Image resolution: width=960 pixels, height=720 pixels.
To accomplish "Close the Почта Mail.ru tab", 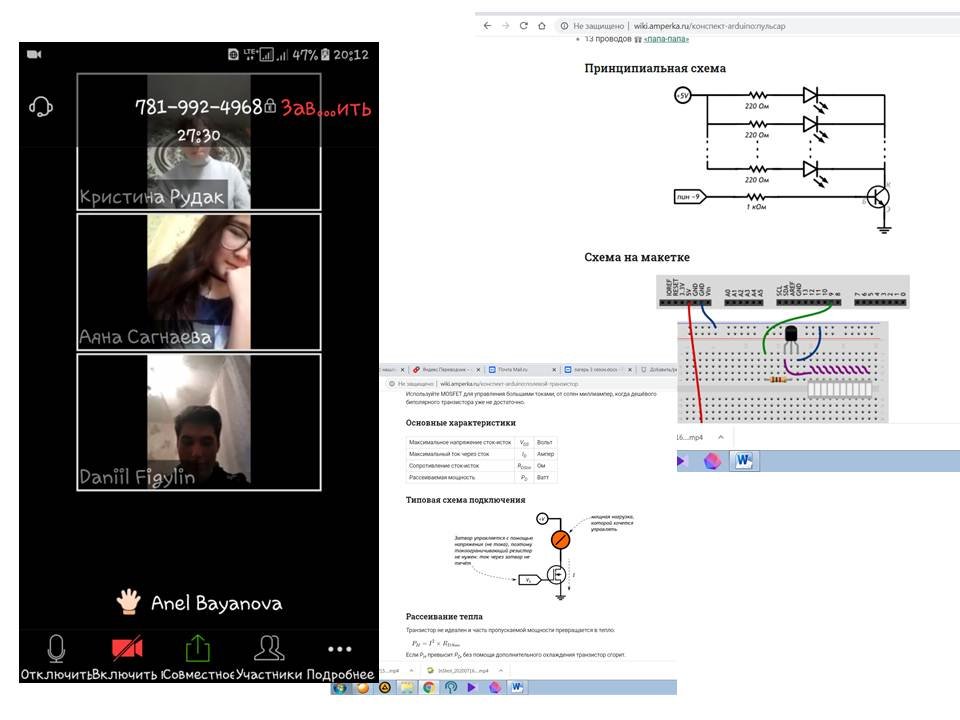I will coord(554,370).
